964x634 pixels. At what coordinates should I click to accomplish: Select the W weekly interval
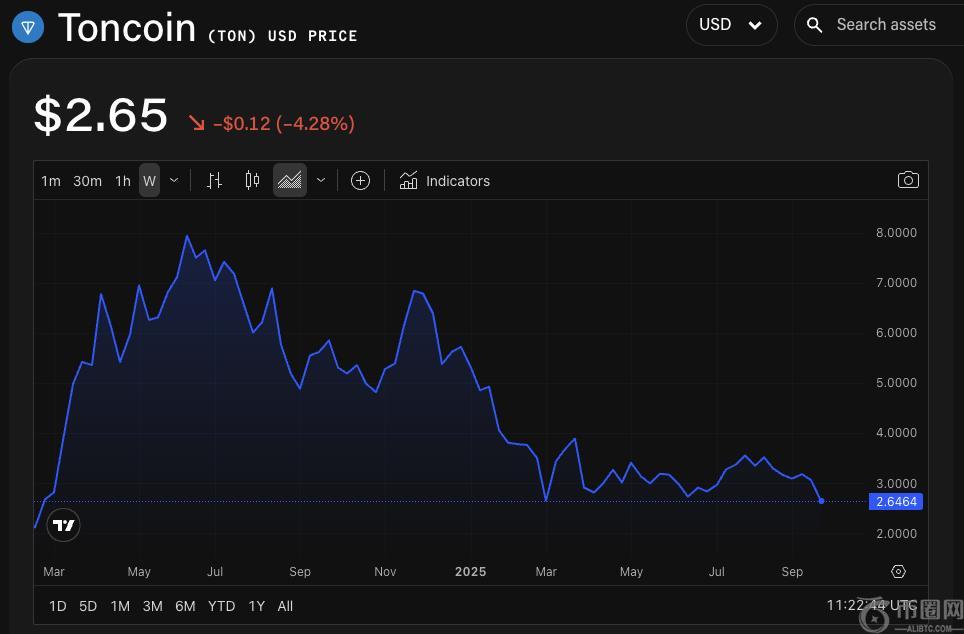pyautogui.click(x=149, y=181)
